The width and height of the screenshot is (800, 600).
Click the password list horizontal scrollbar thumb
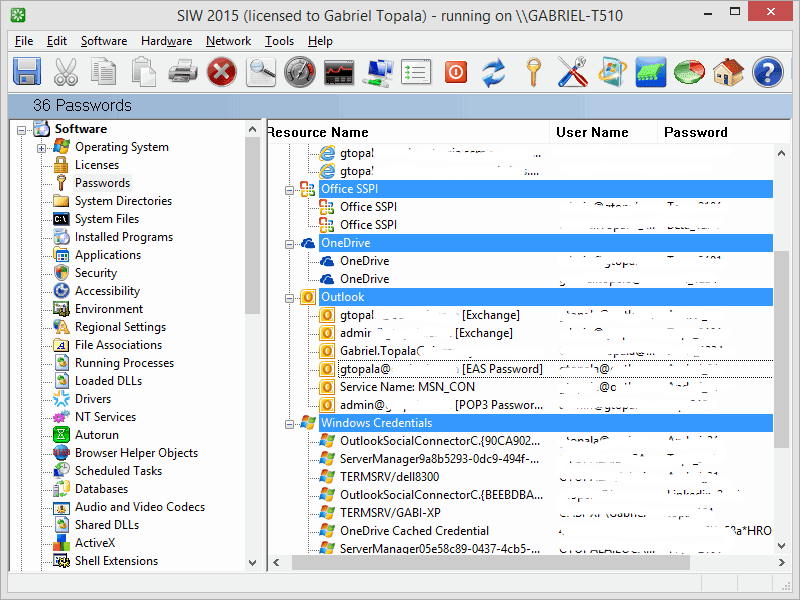click(490, 562)
